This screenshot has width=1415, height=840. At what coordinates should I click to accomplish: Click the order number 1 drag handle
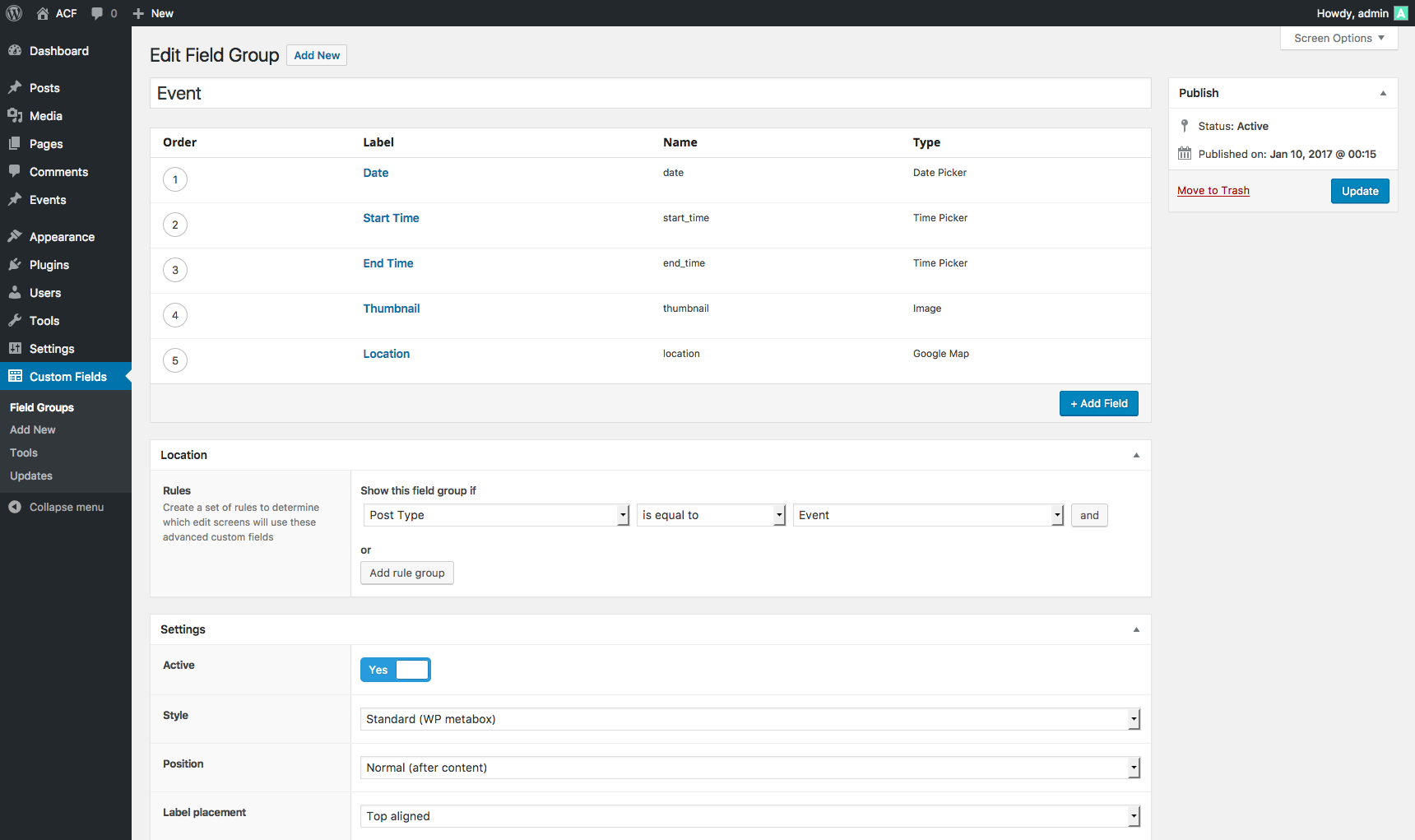(x=175, y=179)
